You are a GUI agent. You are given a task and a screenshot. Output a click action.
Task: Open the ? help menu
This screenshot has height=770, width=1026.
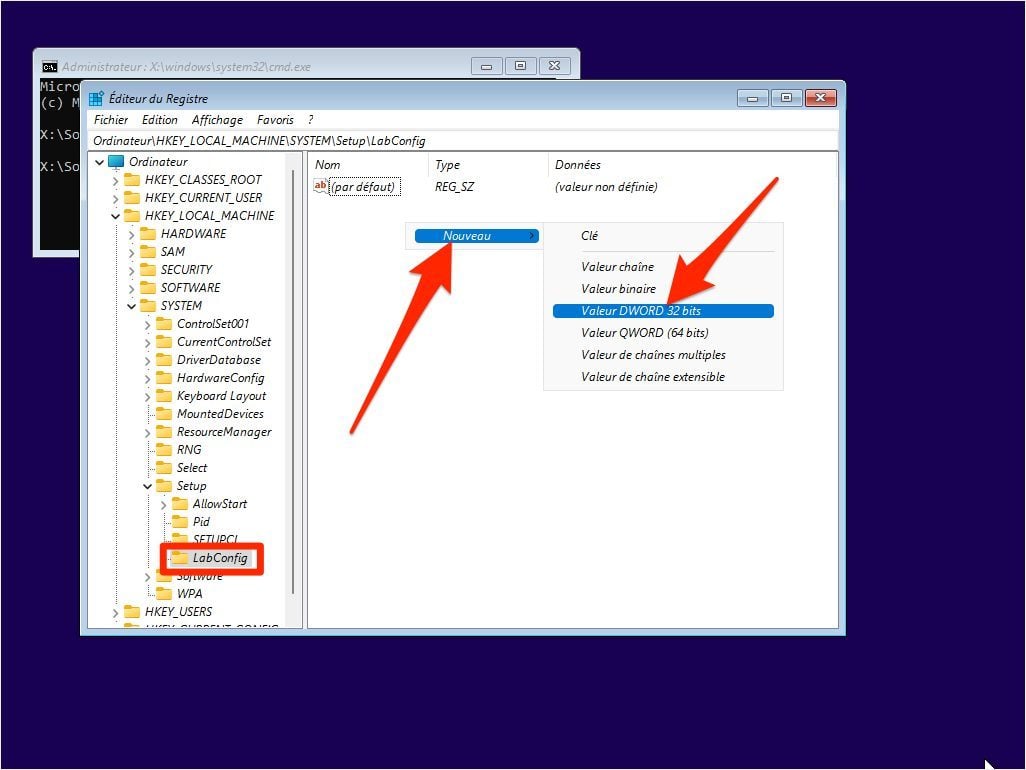coord(311,120)
